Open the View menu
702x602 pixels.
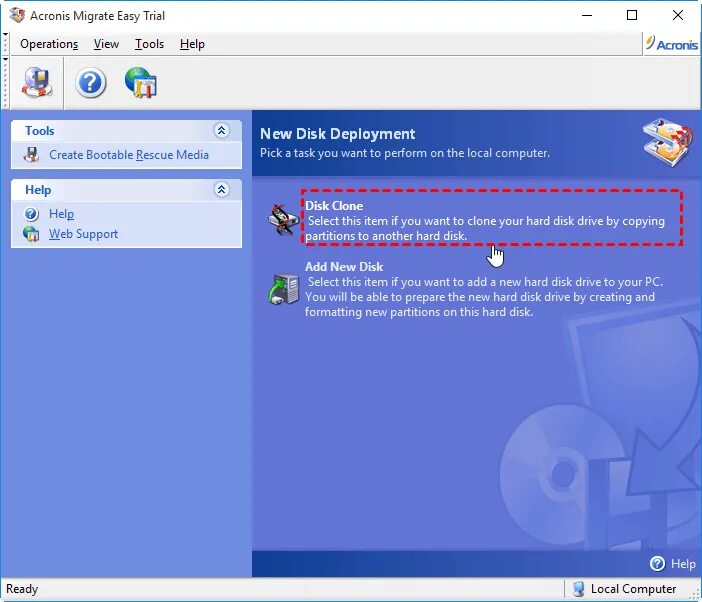coord(106,44)
